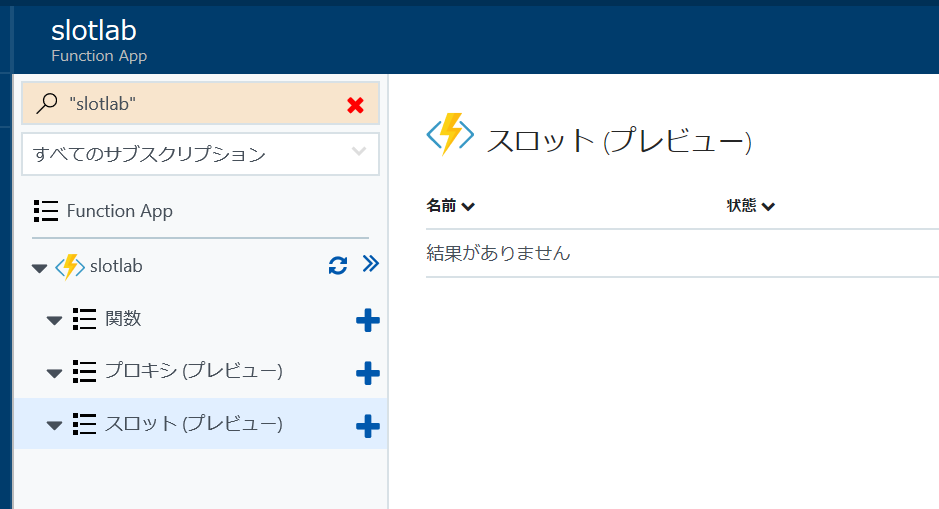The image size is (939, 509).
Task: Collapse the プロキシ (プレビュー) node arrow
Action: click(54, 373)
